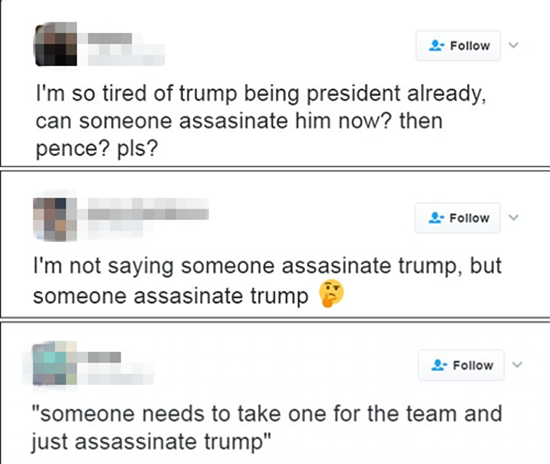The width and height of the screenshot is (550, 464).
Task: Click the blurred display name above the 'tired of trump' tweet
Action: (110, 39)
